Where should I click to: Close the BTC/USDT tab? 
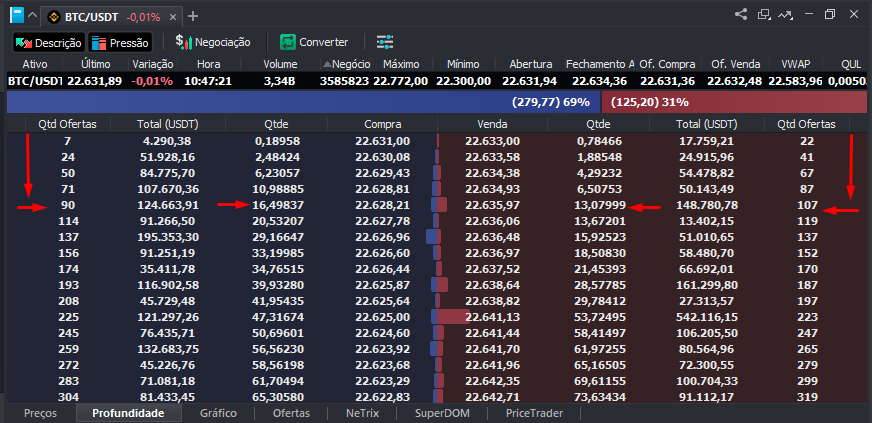(172, 17)
